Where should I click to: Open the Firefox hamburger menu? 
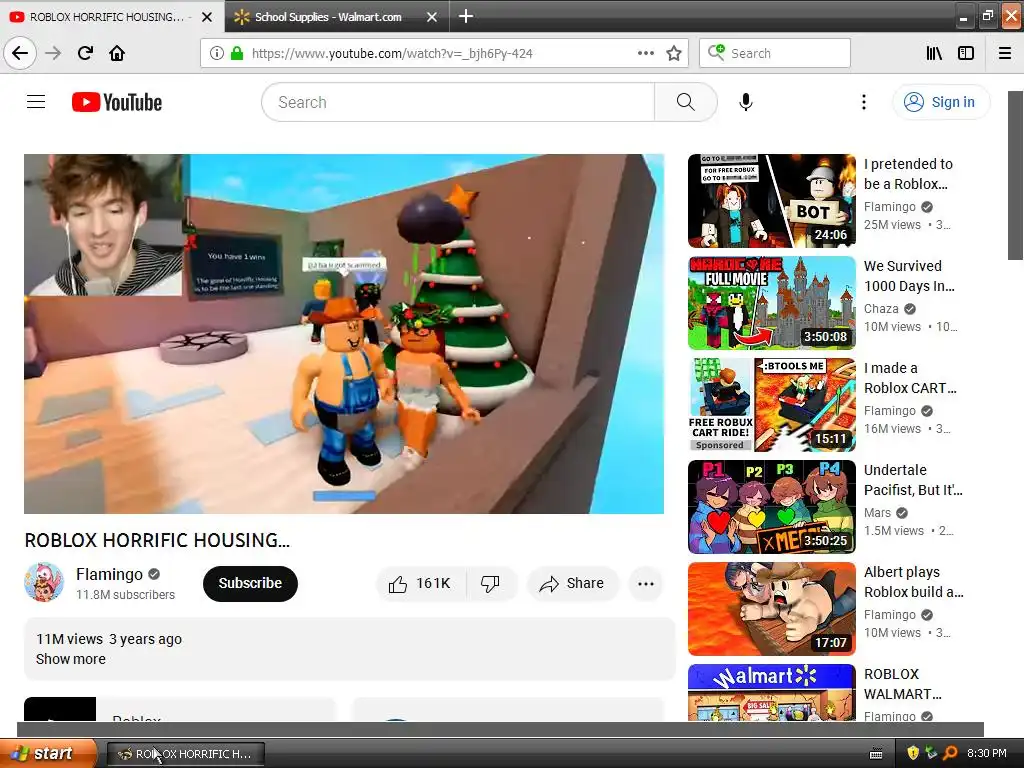[1005, 53]
